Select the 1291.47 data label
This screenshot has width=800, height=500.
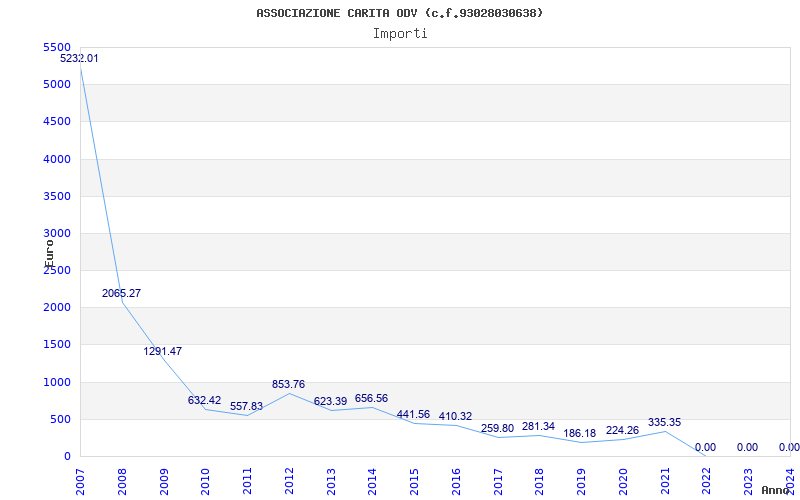coord(163,351)
